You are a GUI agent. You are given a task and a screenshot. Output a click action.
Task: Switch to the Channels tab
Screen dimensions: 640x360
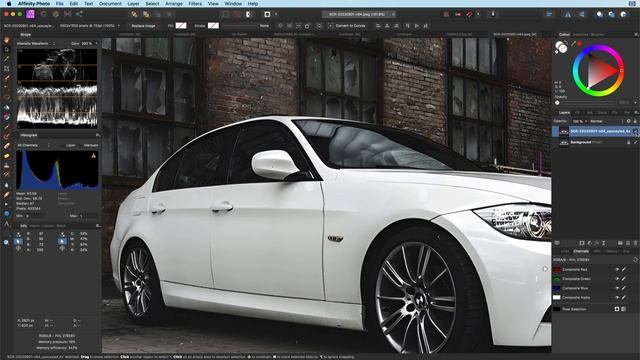[x=581, y=251]
